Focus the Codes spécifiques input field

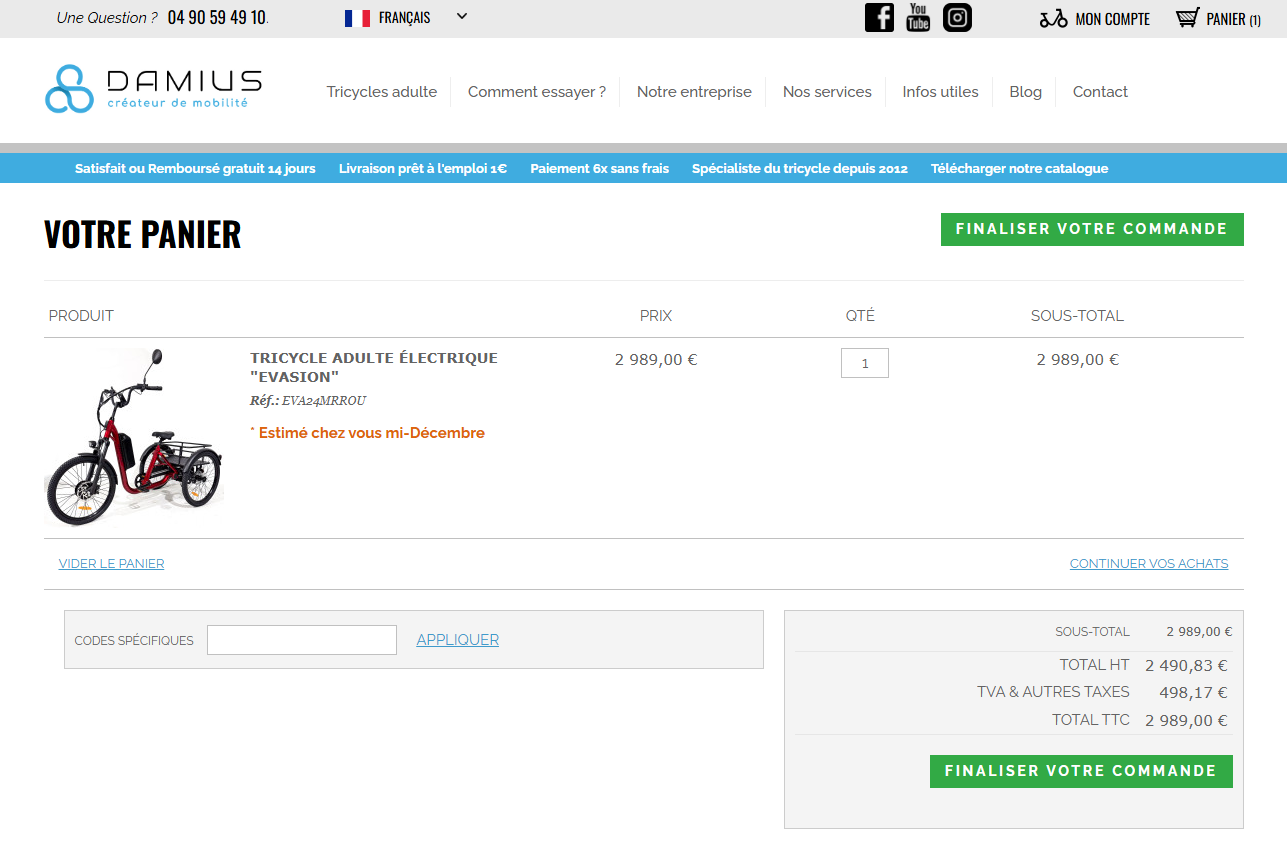tap(301, 640)
